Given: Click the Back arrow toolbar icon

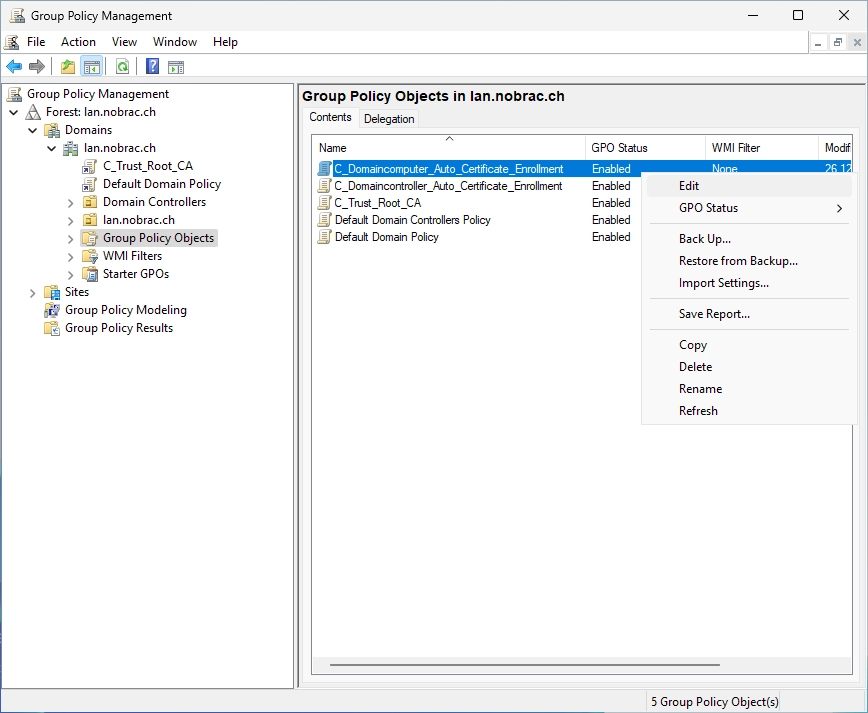Looking at the screenshot, I should (14, 67).
